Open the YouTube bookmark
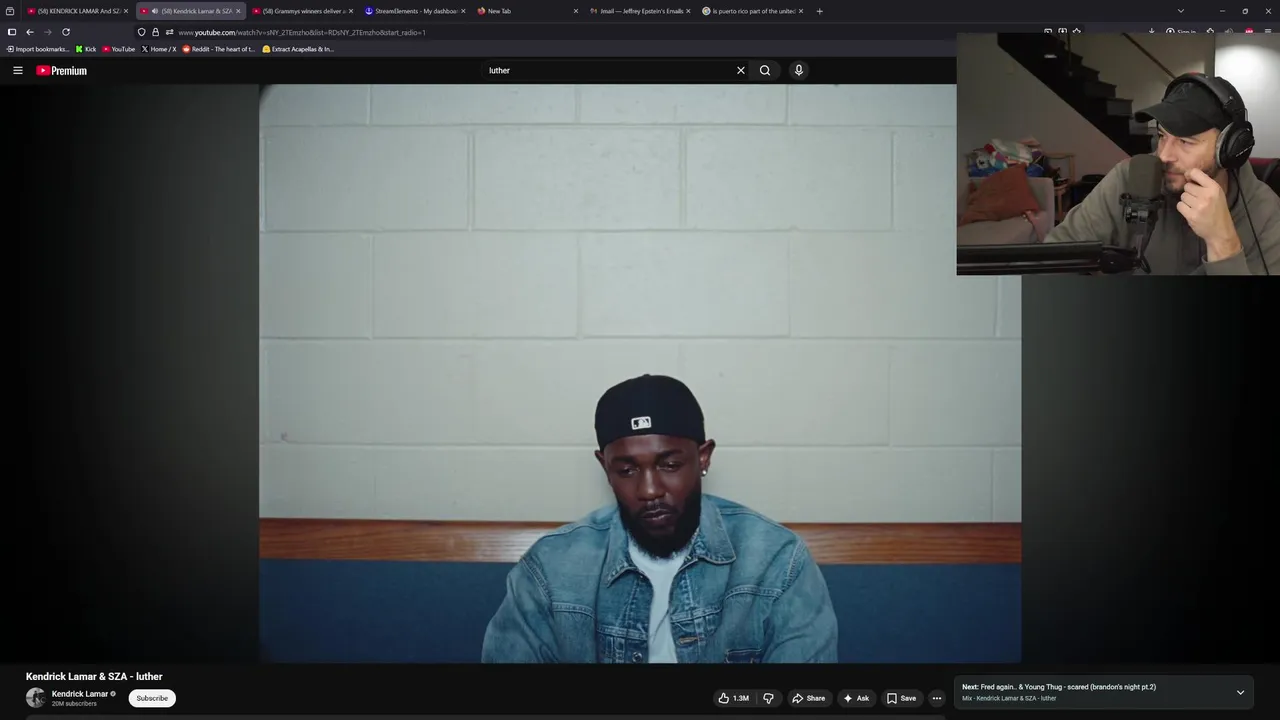1280x720 pixels. click(119, 49)
